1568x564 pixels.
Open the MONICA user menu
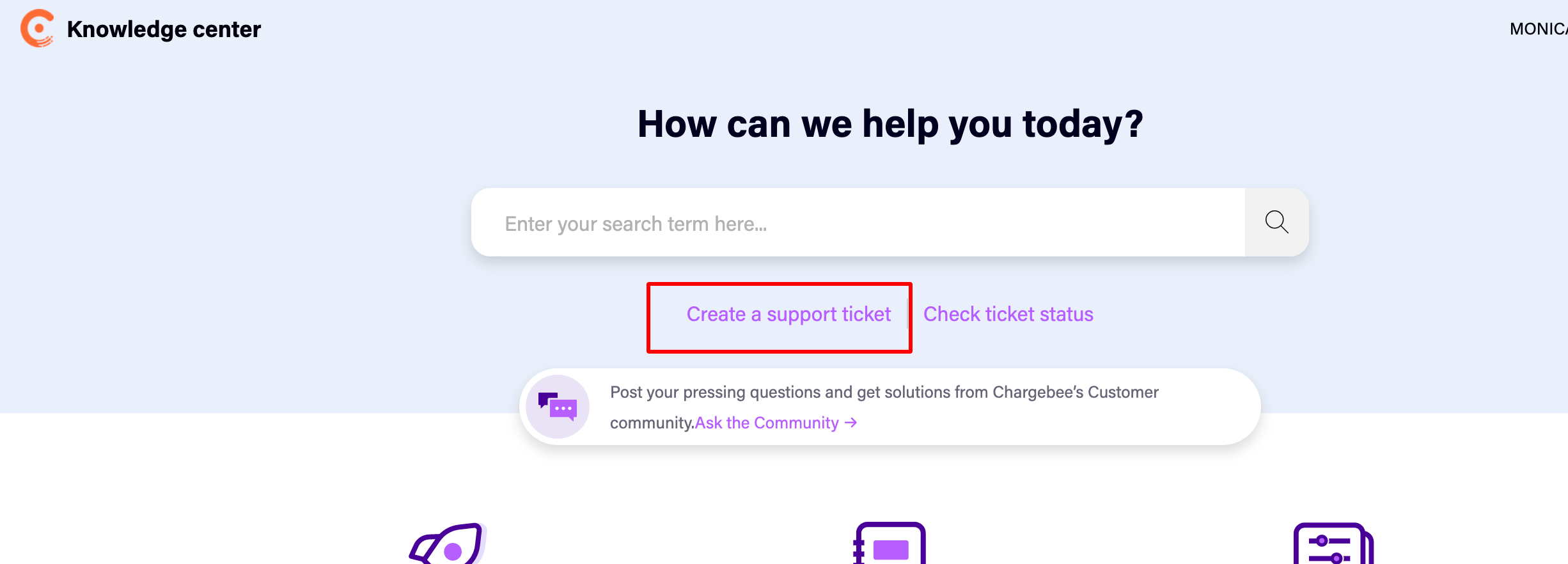point(1539,29)
